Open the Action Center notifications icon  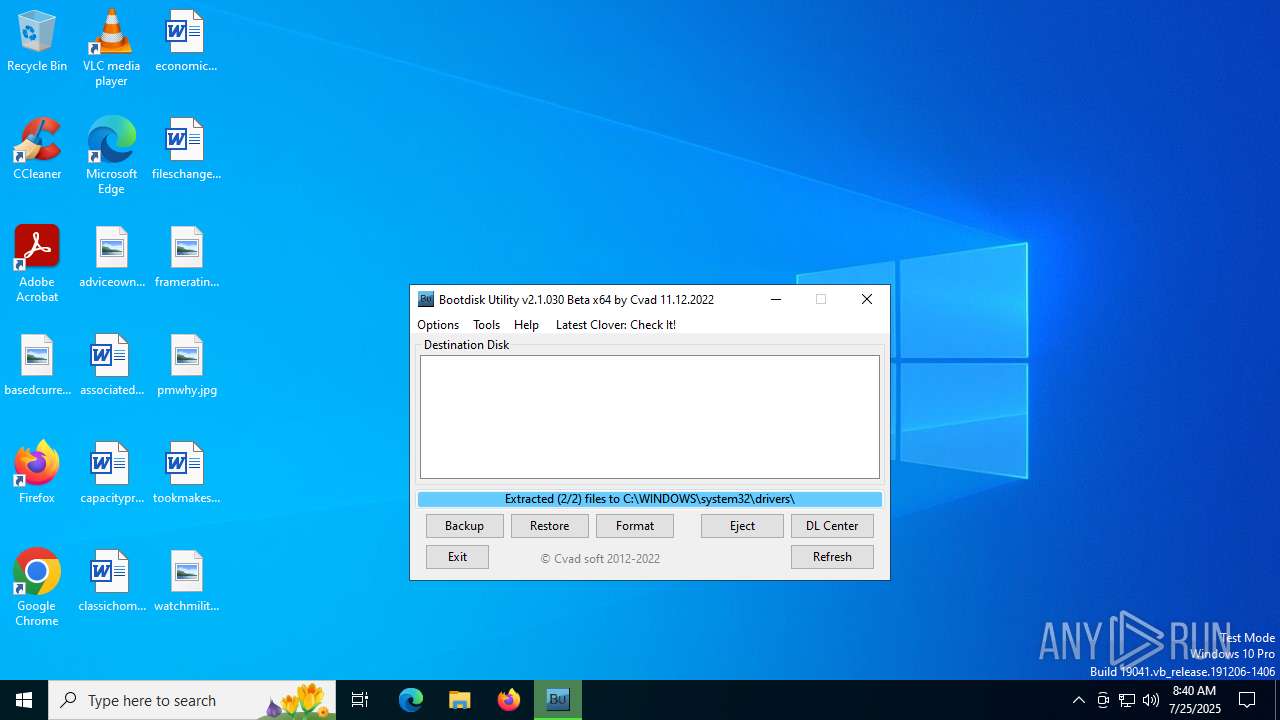coord(1247,700)
